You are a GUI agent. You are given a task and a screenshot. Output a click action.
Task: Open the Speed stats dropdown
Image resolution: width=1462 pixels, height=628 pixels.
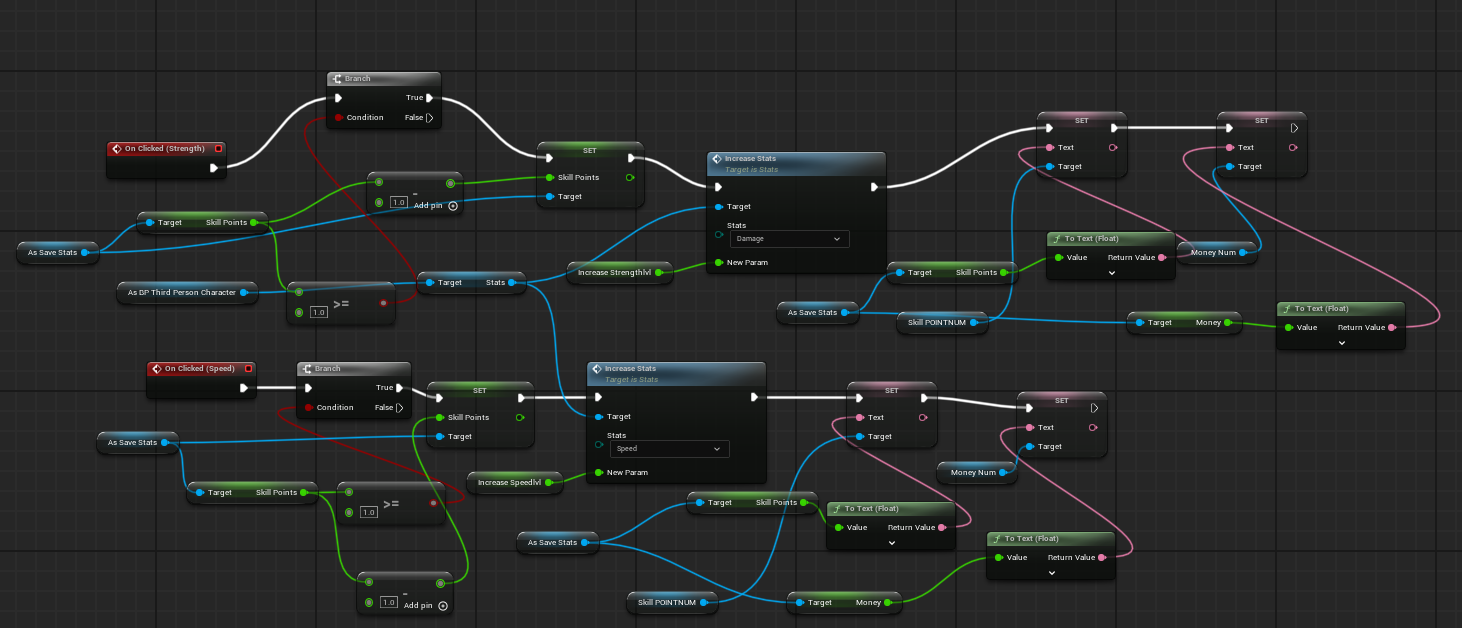point(669,449)
